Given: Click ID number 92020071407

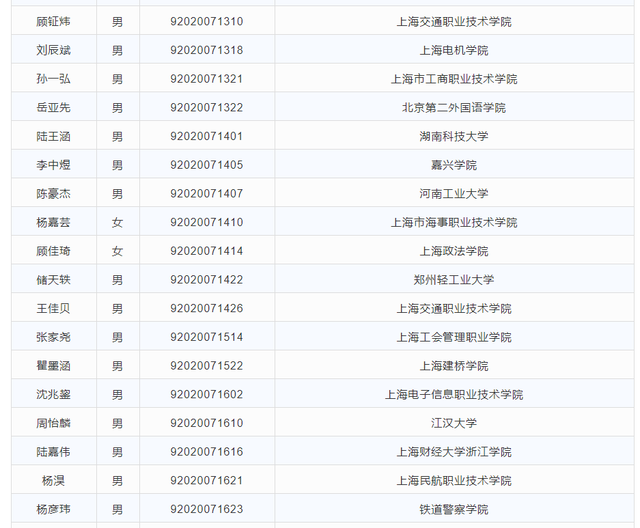Looking at the screenshot, I should [x=207, y=193].
